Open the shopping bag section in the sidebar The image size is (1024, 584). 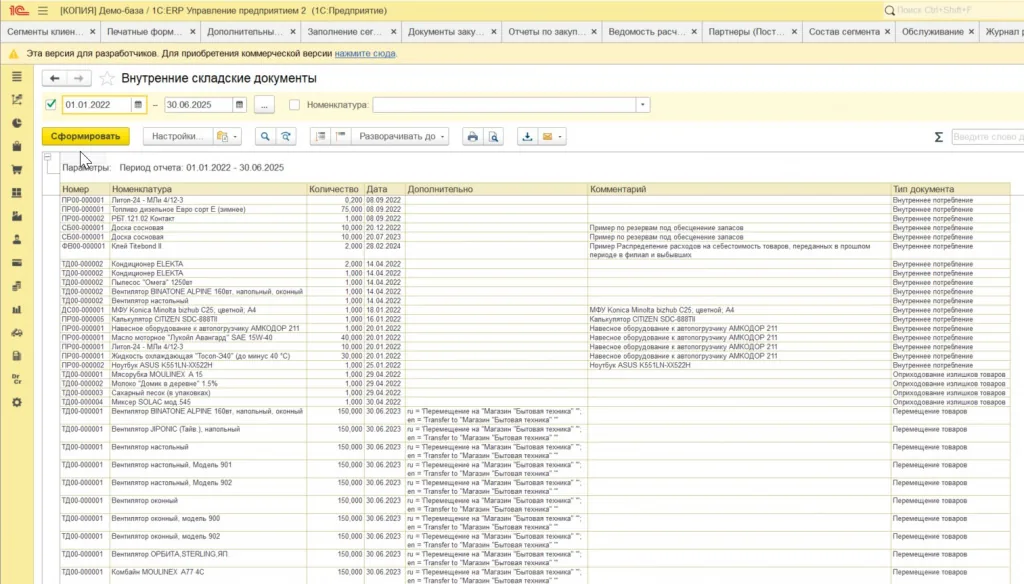coord(17,146)
